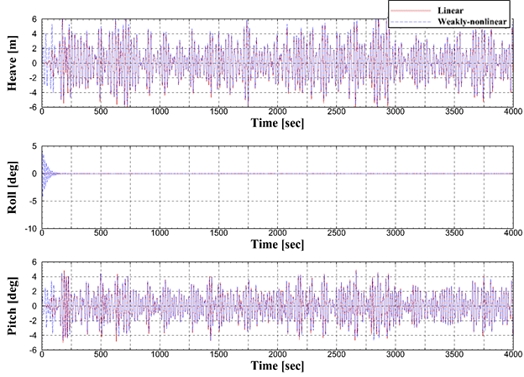
Task: Click the "6" tick on the Heave y-axis
Action: [35, 19]
